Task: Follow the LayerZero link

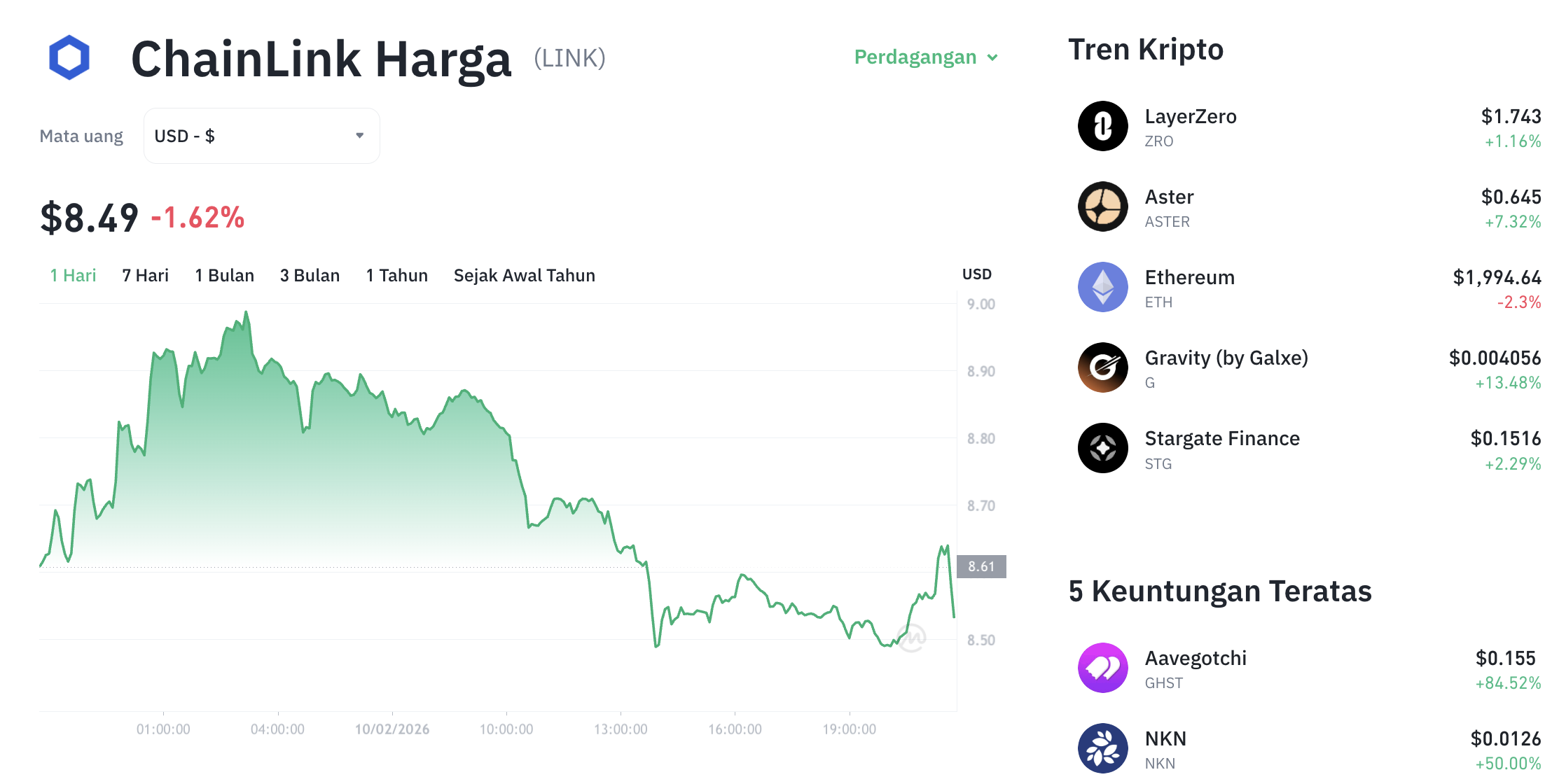Action: [x=1191, y=117]
